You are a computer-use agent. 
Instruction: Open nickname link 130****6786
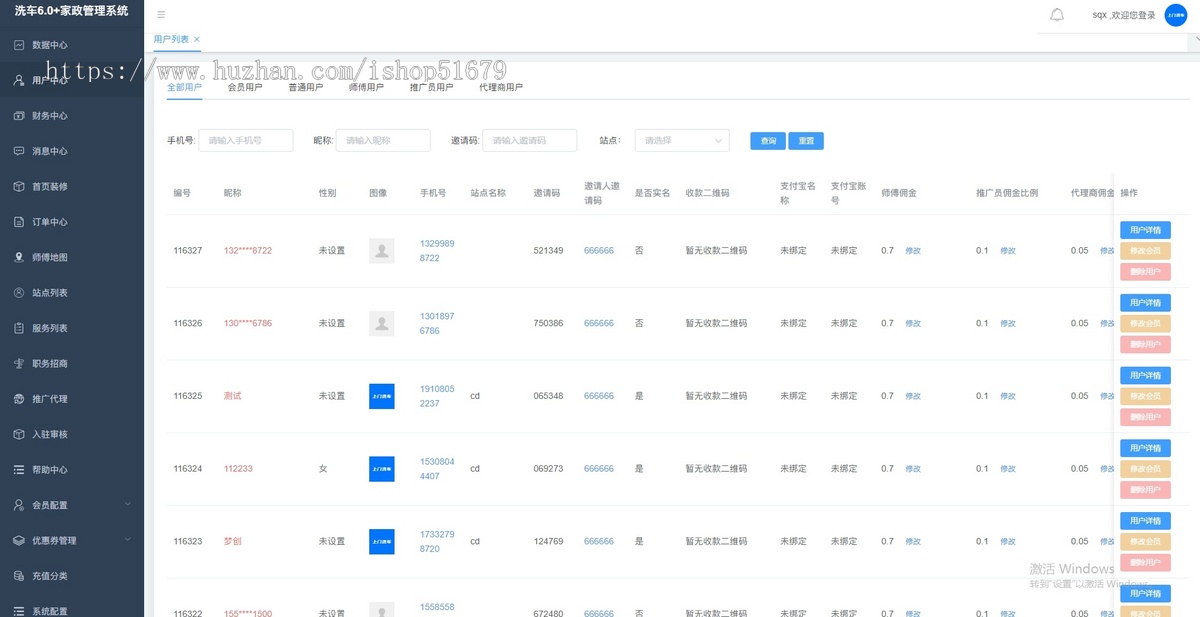[248, 323]
